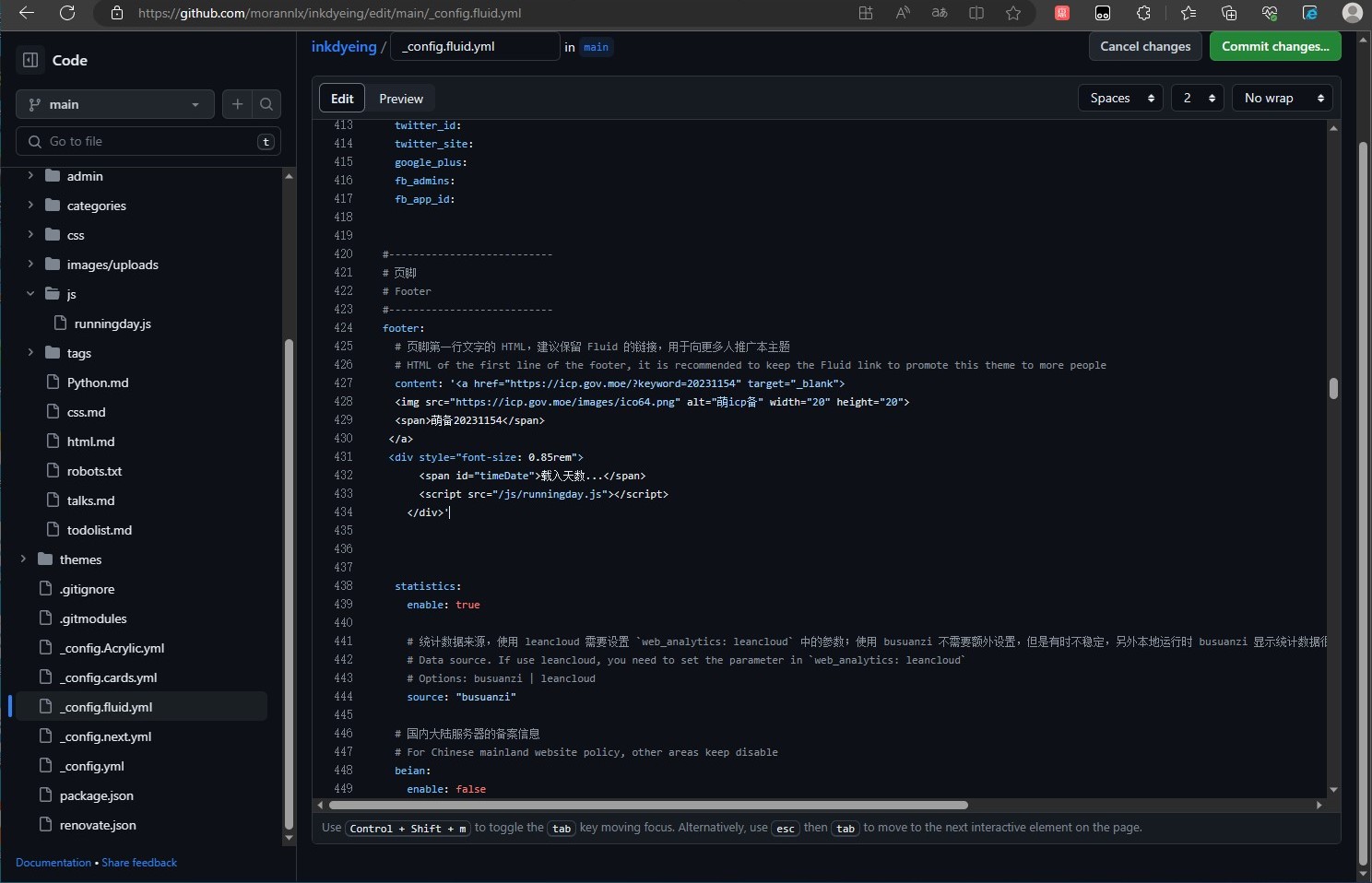
Task: Open css.md file
Action: point(86,412)
